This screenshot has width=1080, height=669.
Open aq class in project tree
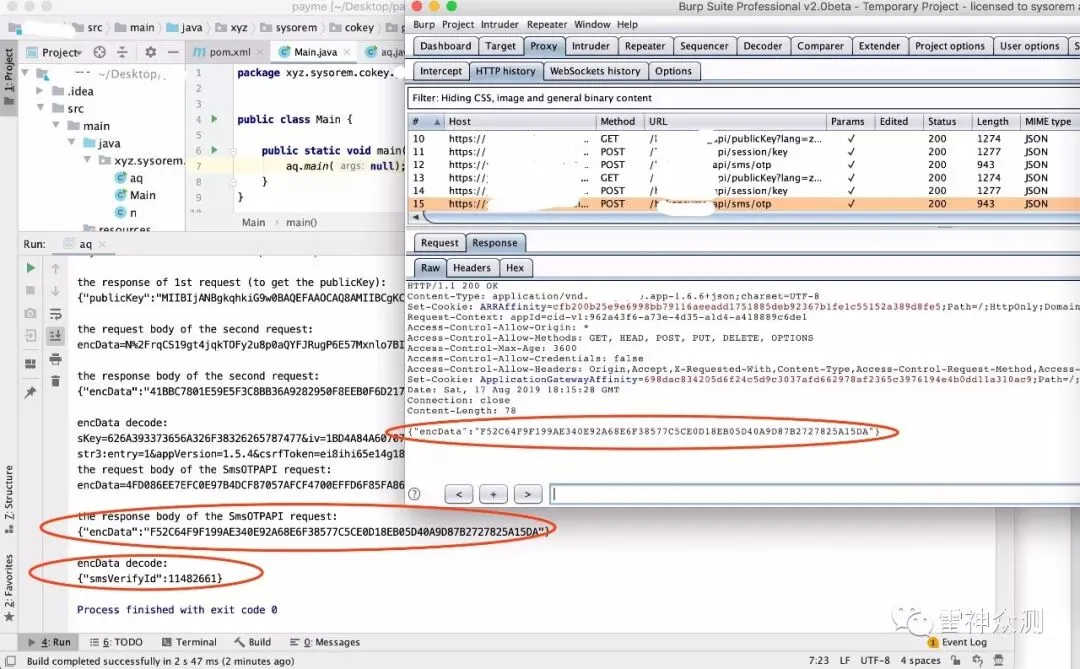pyautogui.click(x=129, y=178)
